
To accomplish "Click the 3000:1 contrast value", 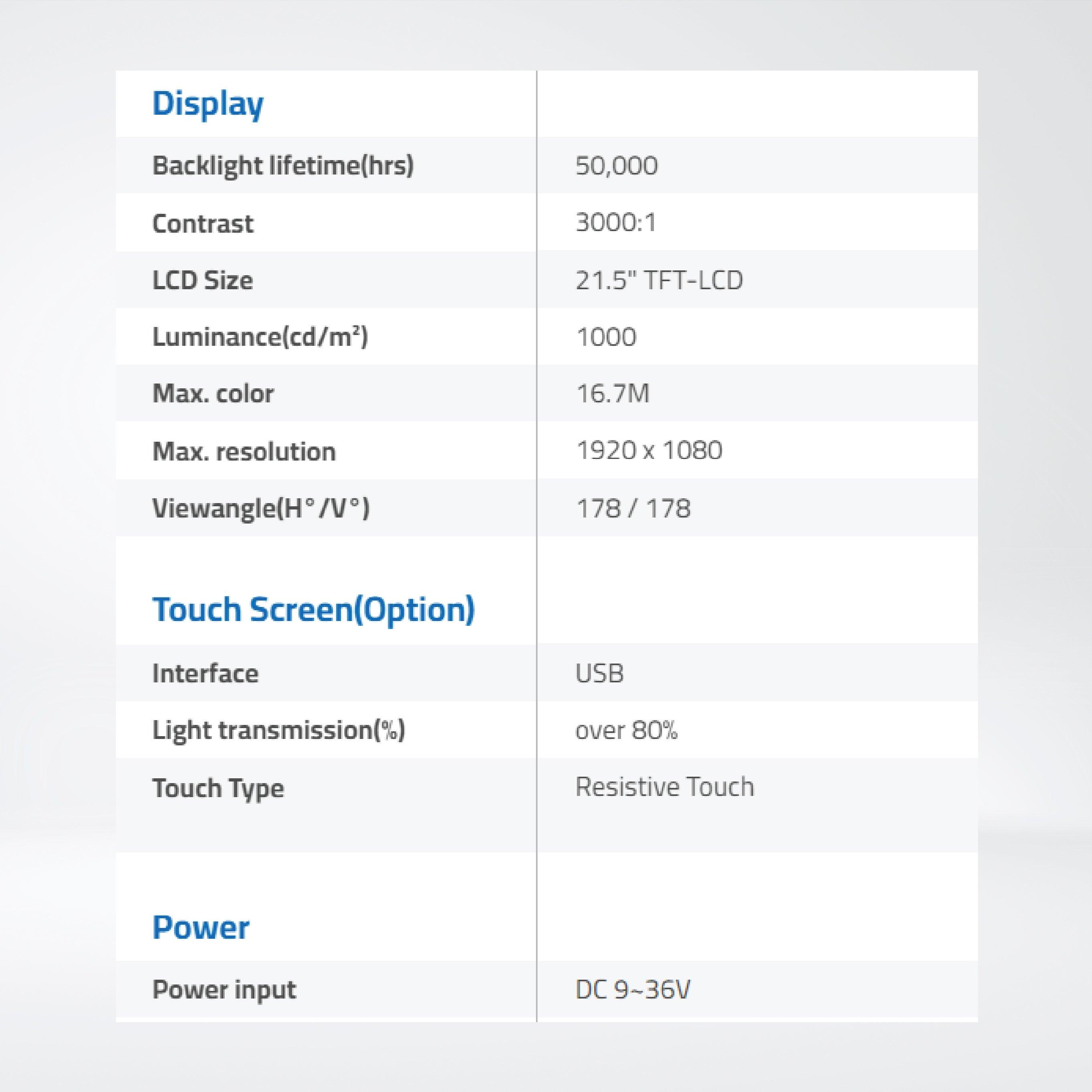I will [616, 222].
